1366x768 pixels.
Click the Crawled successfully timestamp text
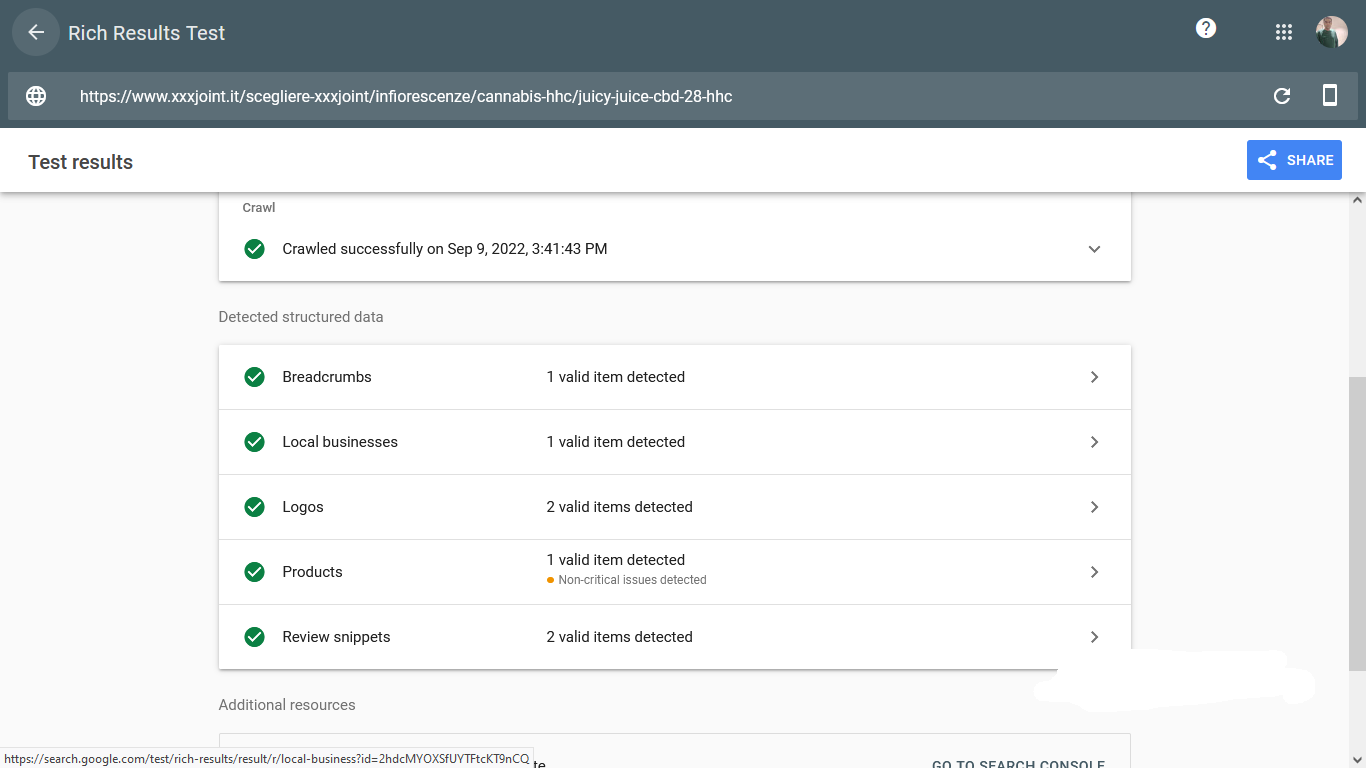[445, 249]
